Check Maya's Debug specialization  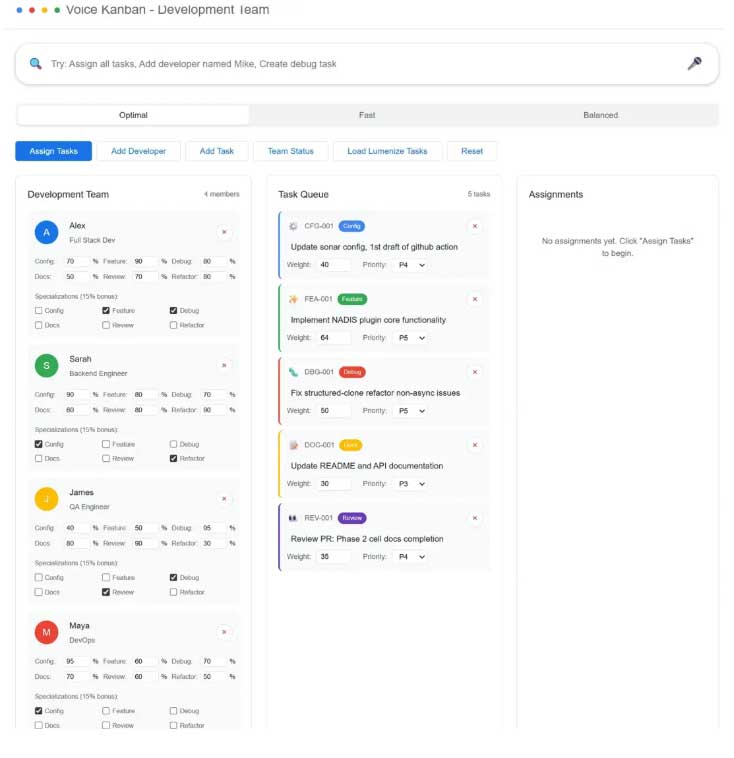coord(173,711)
